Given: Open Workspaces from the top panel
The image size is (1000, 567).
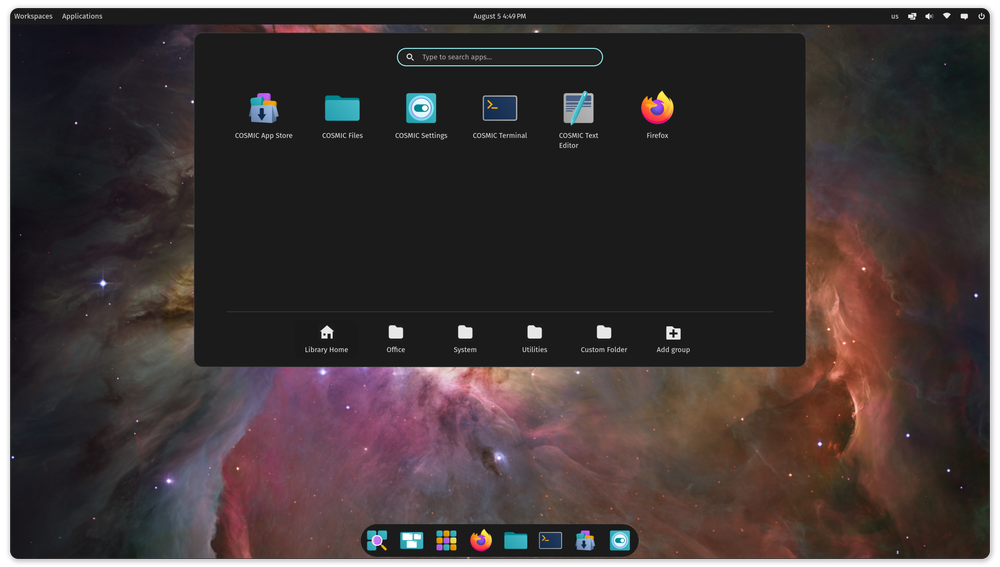Looking at the screenshot, I should (x=33, y=16).
